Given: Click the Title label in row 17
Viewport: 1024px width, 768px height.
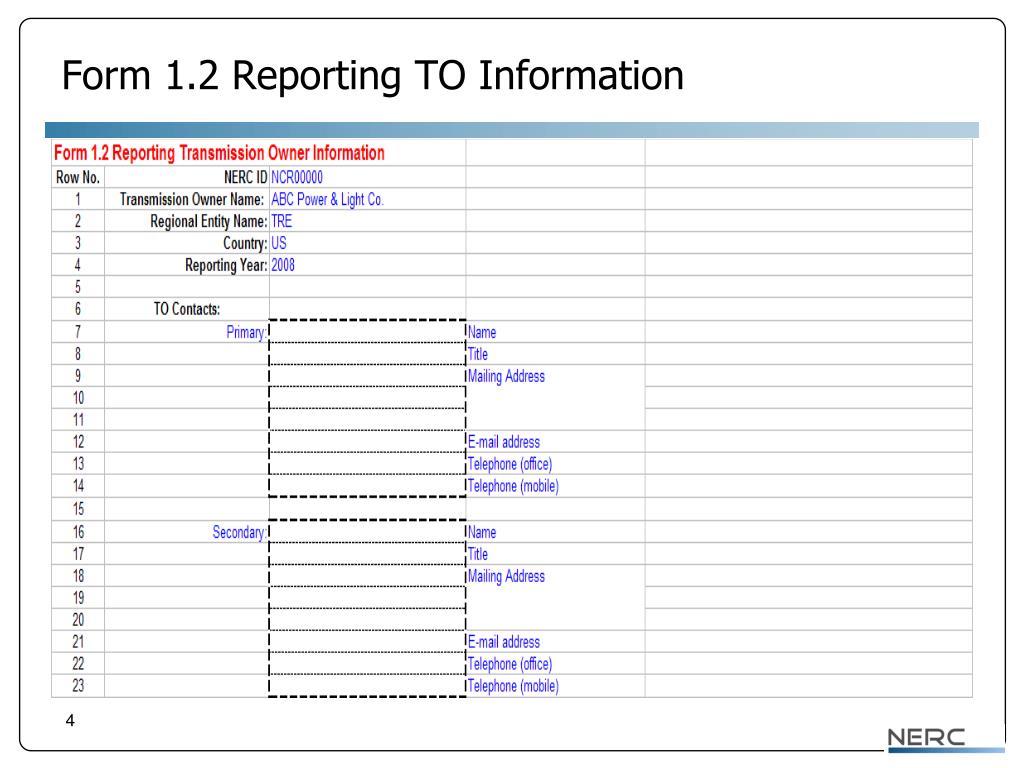Looking at the screenshot, I should coord(478,554).
